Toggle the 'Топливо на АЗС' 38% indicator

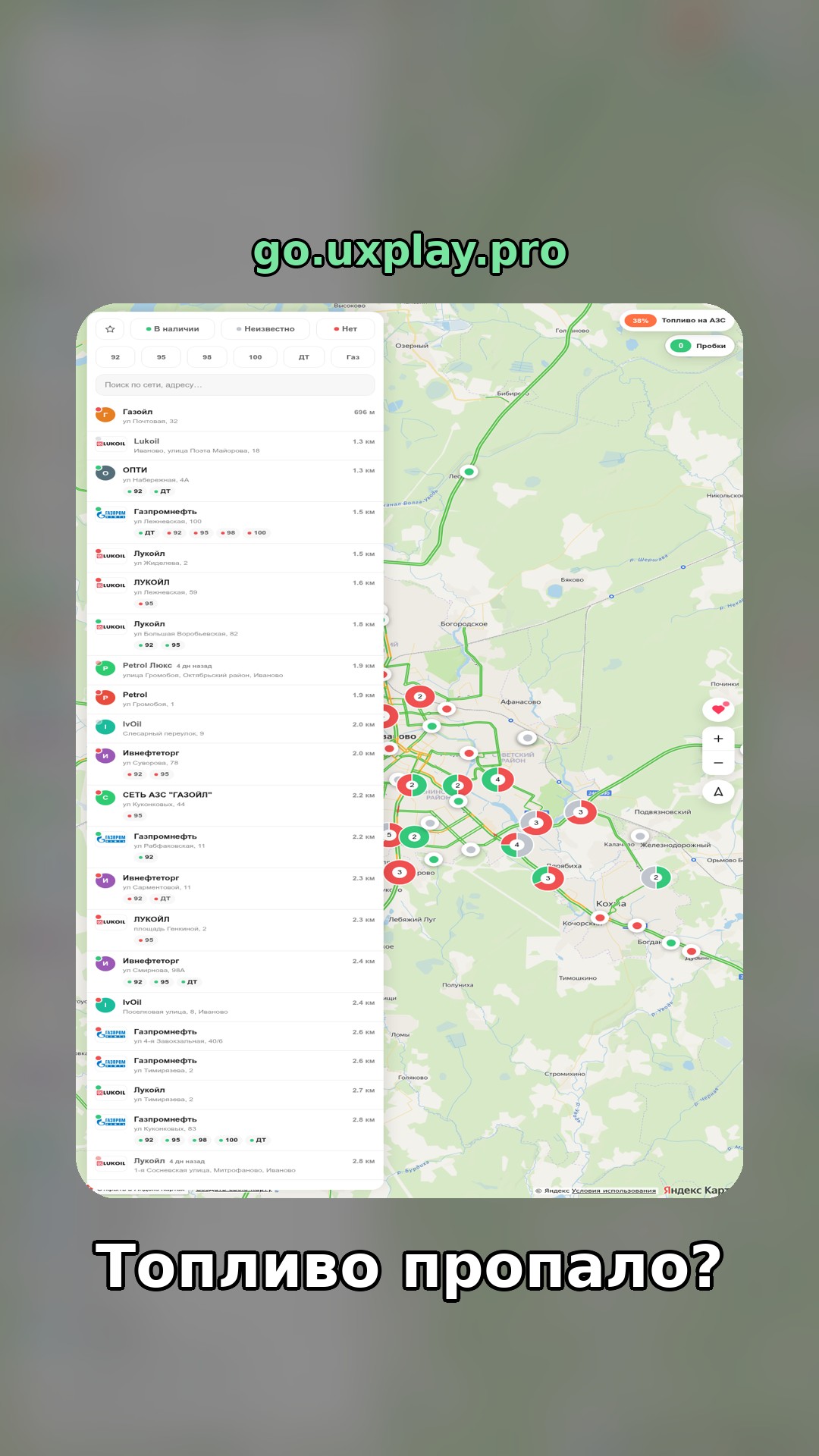click(x=676, y=320)
